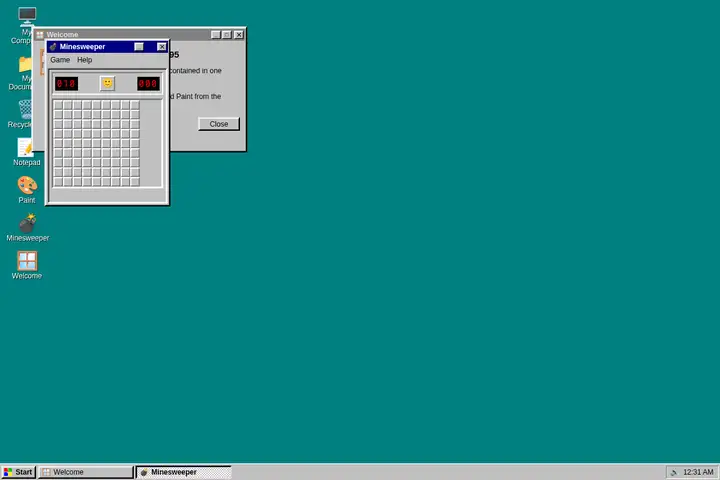This screenshot has height=480, width=720.
Task: Switch to Welcome via its taskbar button
Action: 86,472
